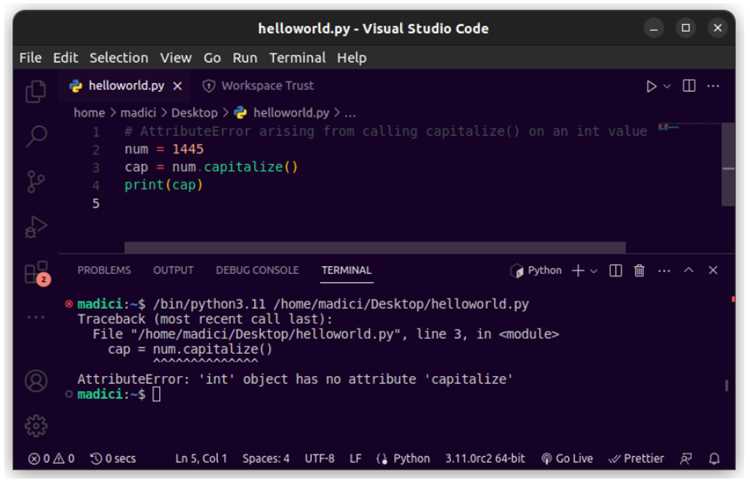Screen dimensions: 750x486
Task: Click Desktop breadcrumb segment
Action: point(194,113)
